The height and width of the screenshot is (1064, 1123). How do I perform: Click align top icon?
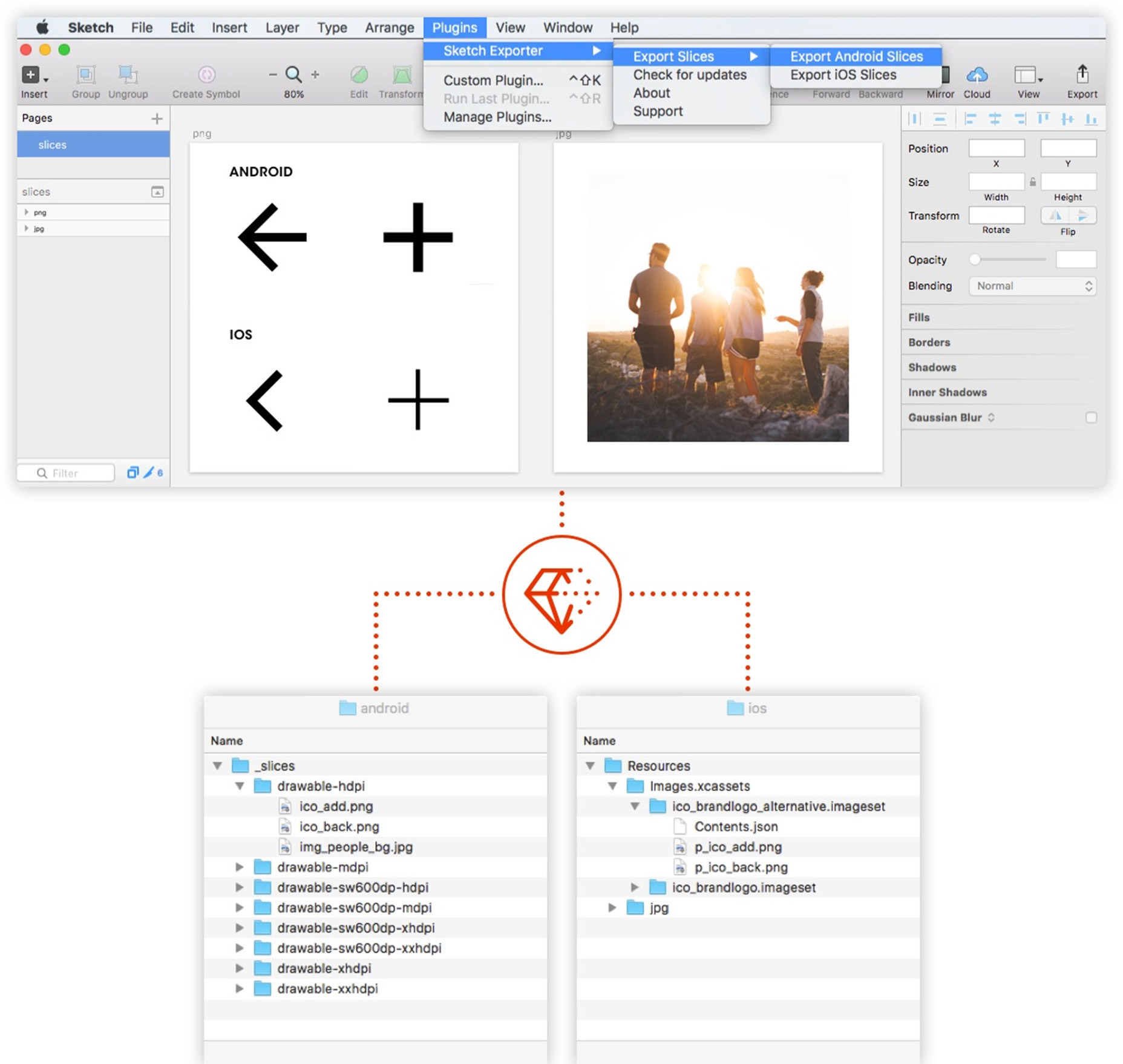(x=1043, y=119)
